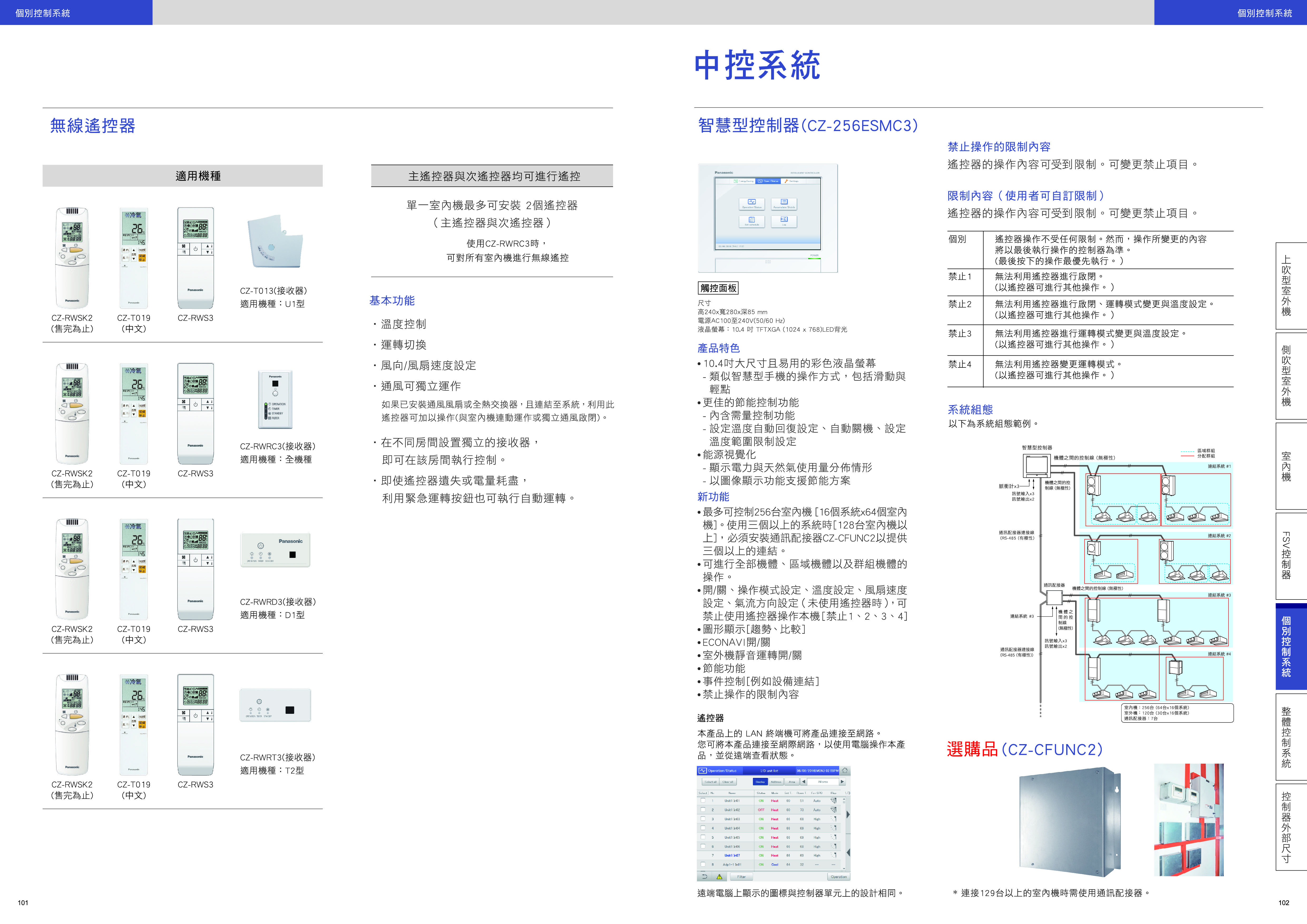The height and width of the screenshot is (924, 1307).
Task: Expand list columns with large right triangle
Action: (848, 815)
